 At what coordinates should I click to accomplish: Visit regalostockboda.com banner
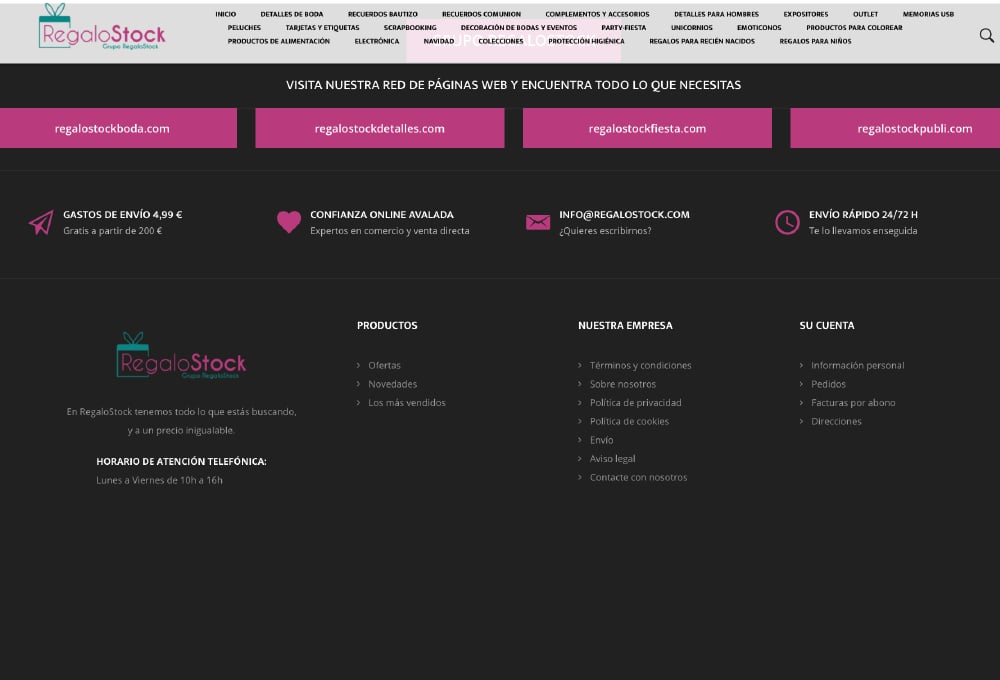coord(112,128)
